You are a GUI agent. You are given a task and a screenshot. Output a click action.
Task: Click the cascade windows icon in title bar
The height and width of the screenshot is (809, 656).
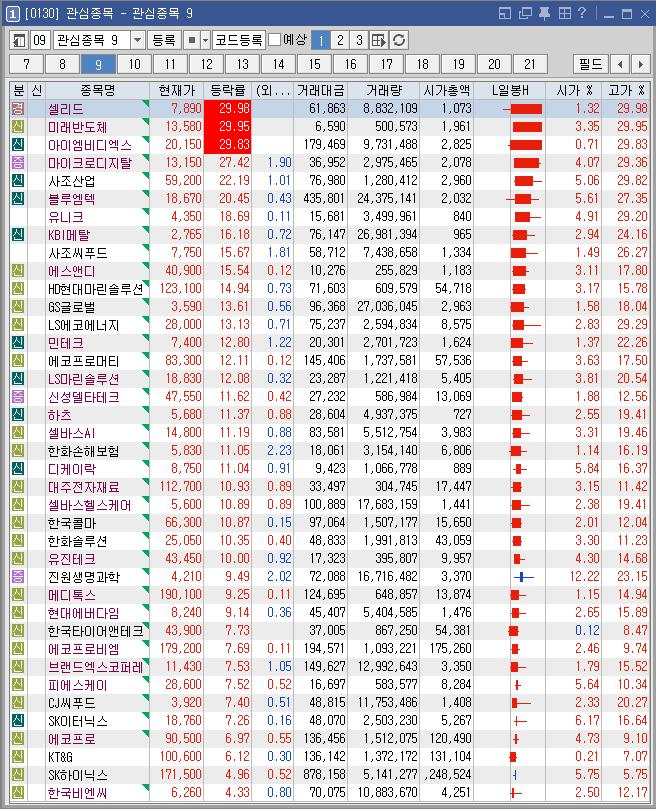coord(525,13)
